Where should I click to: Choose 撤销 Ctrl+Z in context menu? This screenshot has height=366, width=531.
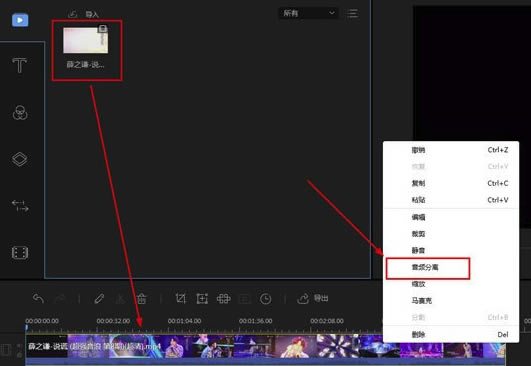point(451,150)
